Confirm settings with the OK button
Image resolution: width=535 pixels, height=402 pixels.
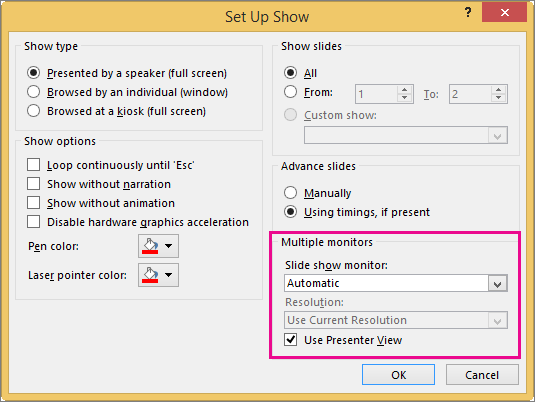click(x=398, y=375)
